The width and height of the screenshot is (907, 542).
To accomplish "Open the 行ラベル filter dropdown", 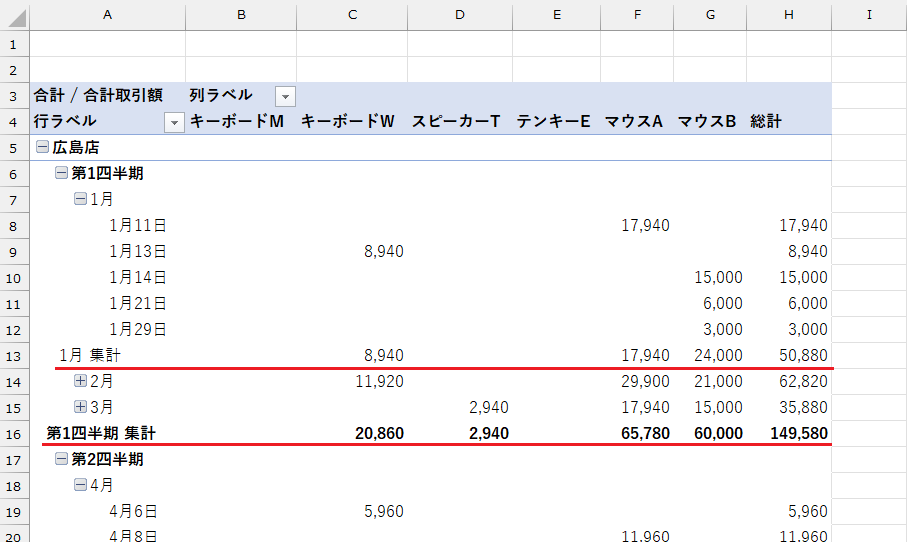I will [x=174, y=122].
